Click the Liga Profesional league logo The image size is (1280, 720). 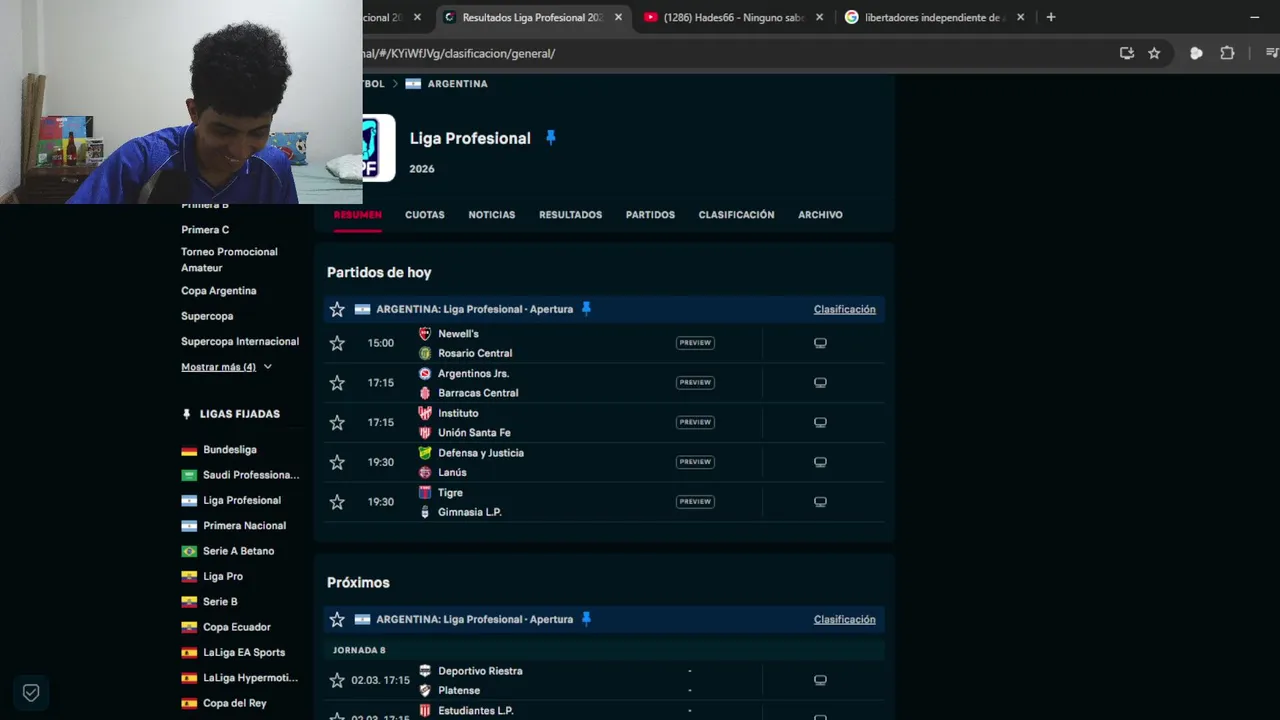[x=379, y=147]
